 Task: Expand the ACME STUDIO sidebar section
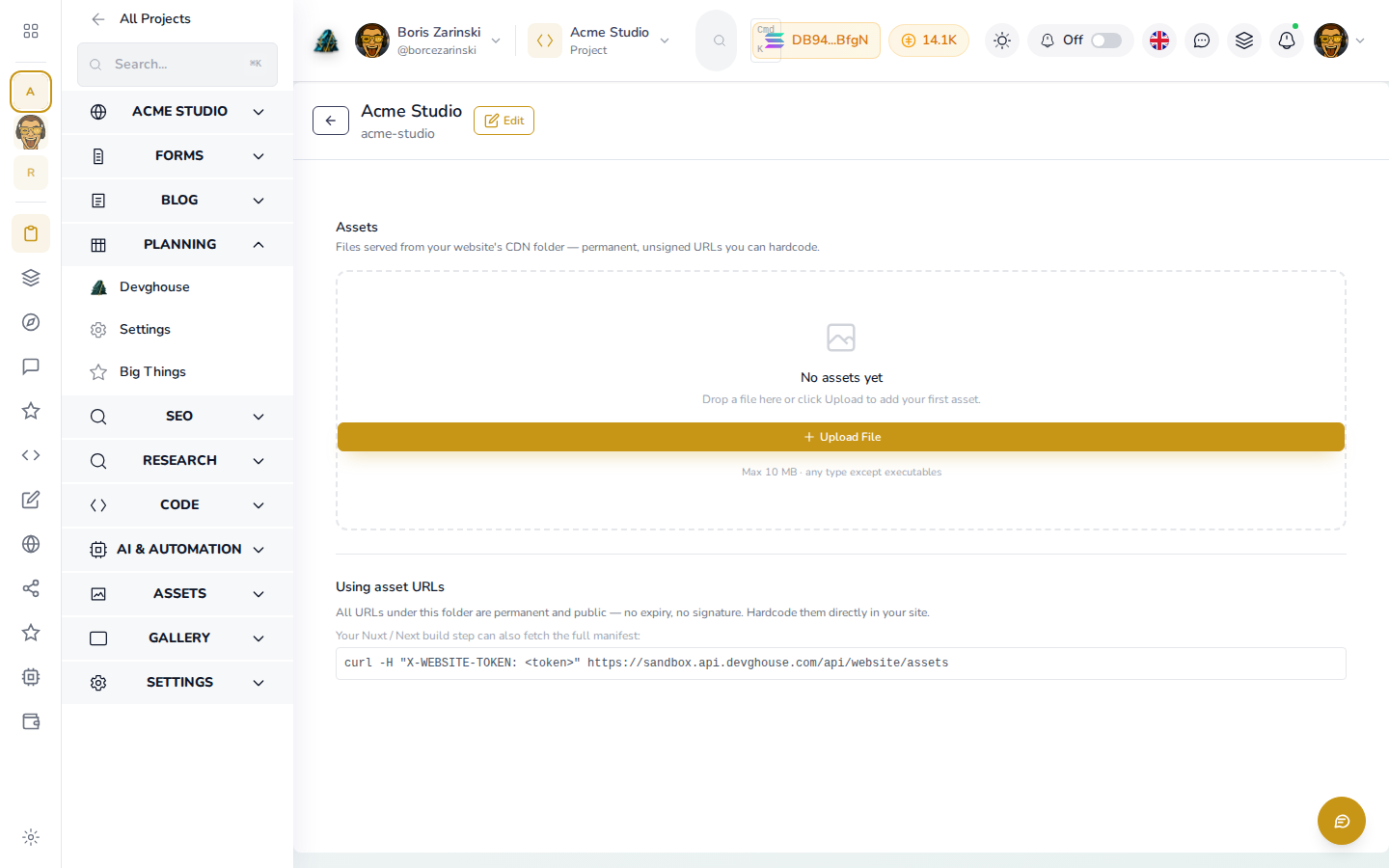click(177, 111)
